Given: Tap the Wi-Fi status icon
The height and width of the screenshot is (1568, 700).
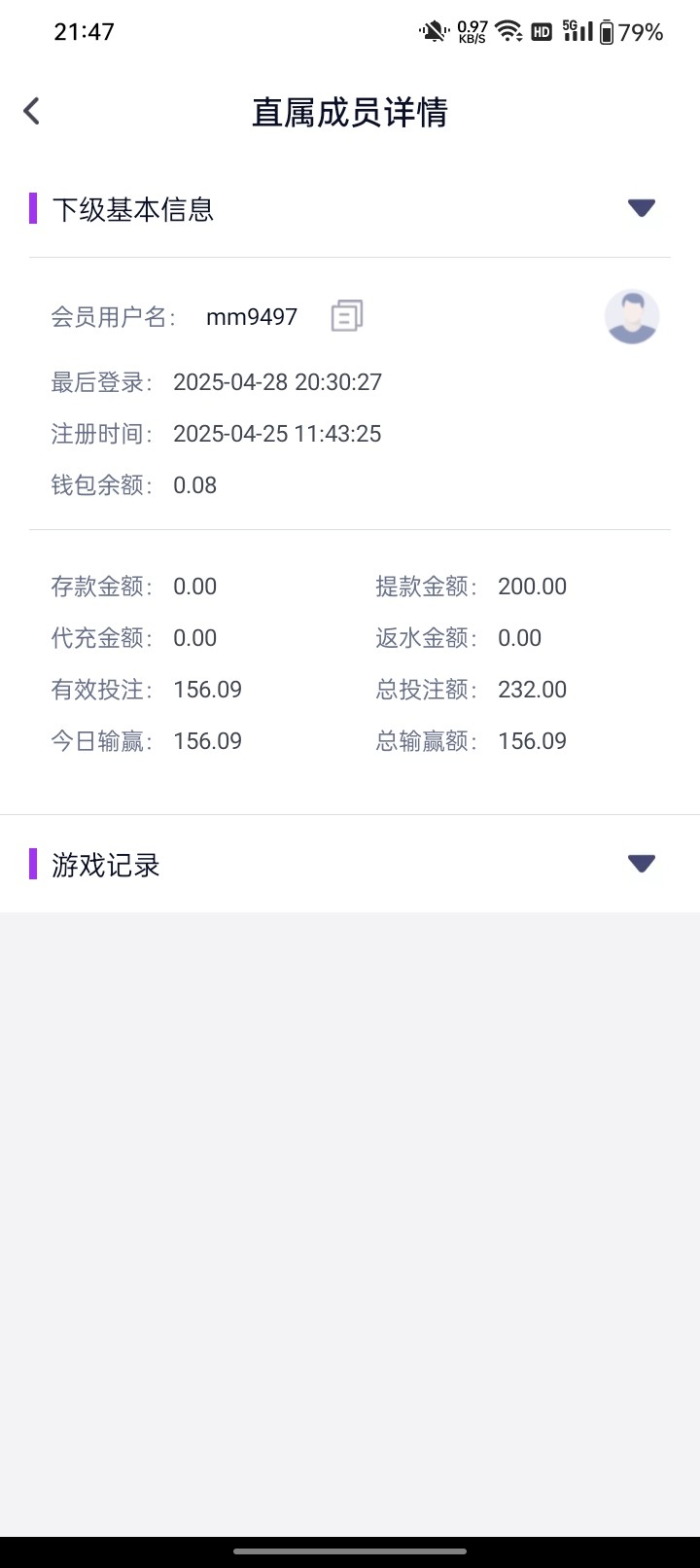Looking at the screenshot, I should [x=508, y=32].
